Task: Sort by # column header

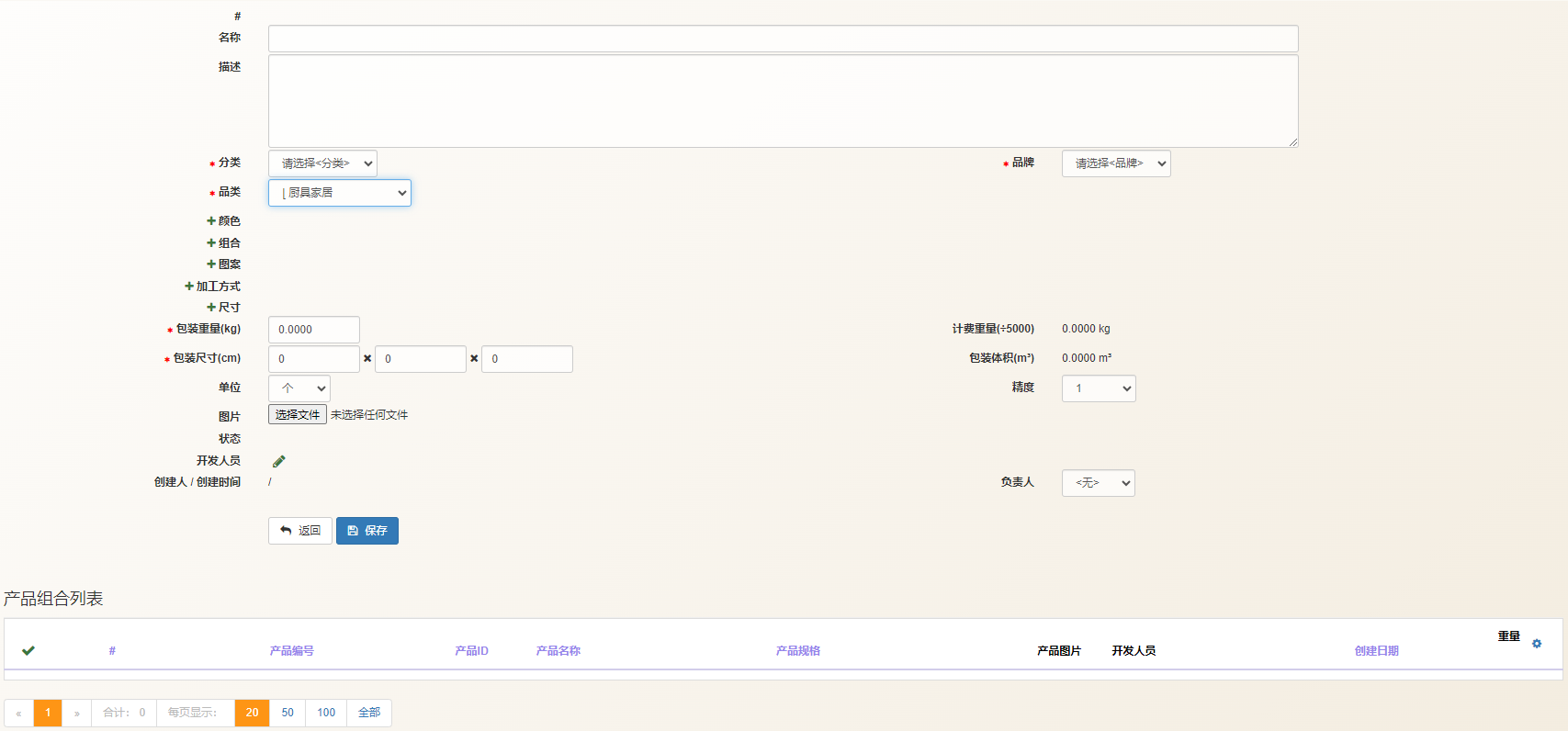Action: (x=112, y=651)
